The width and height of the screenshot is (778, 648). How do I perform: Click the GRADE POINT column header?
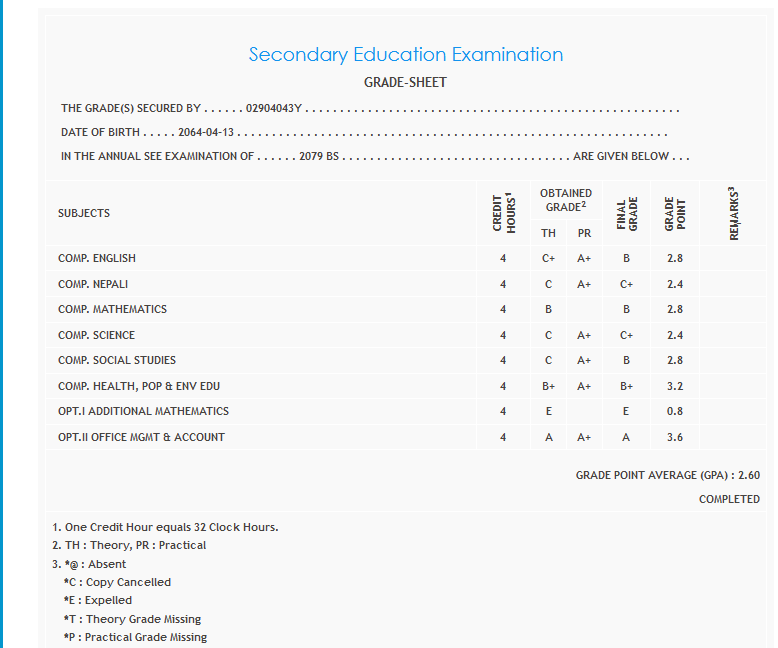pyautogui.click(x=675, y=214)
